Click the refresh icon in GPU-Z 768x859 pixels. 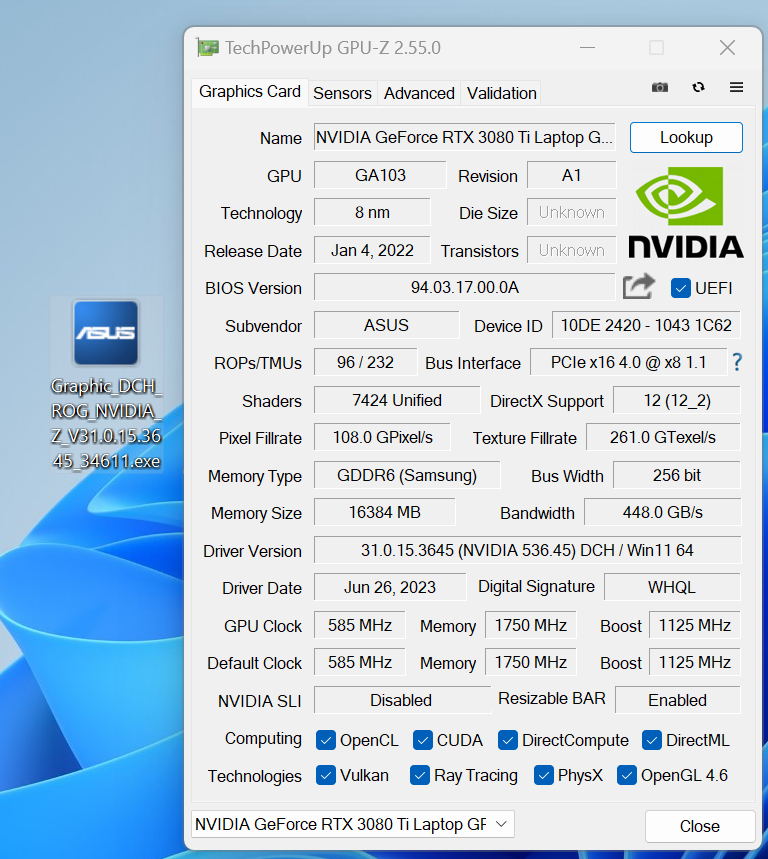698,88
